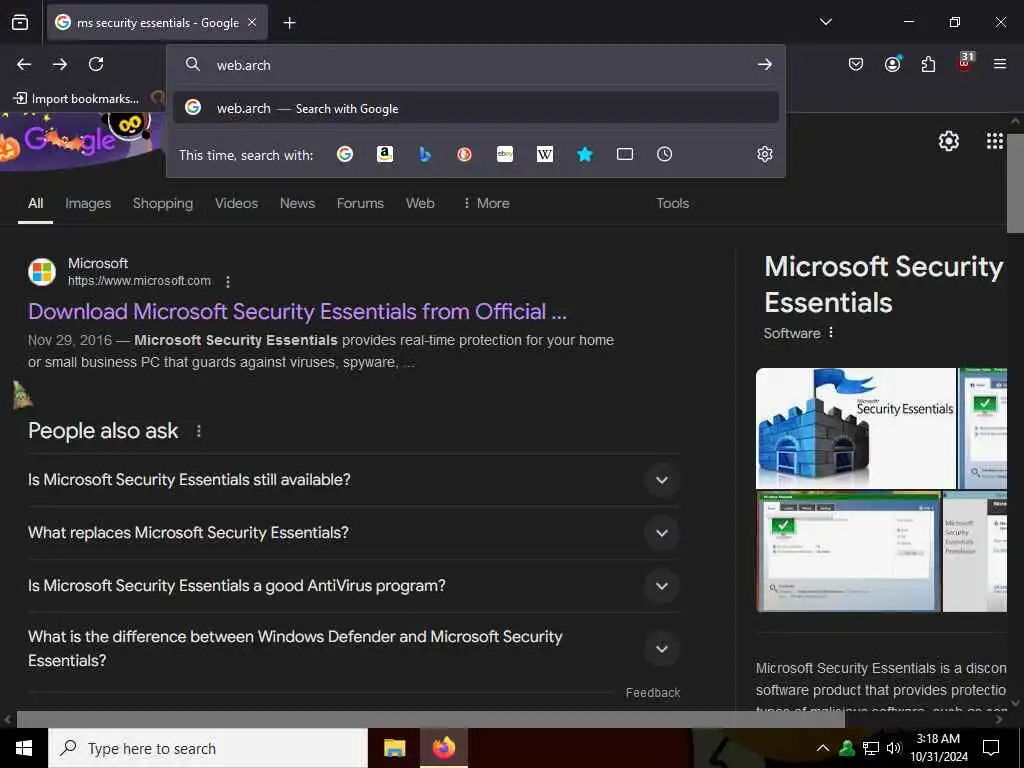
Task: Click the Go arrow in address bar
Action: 765,65
